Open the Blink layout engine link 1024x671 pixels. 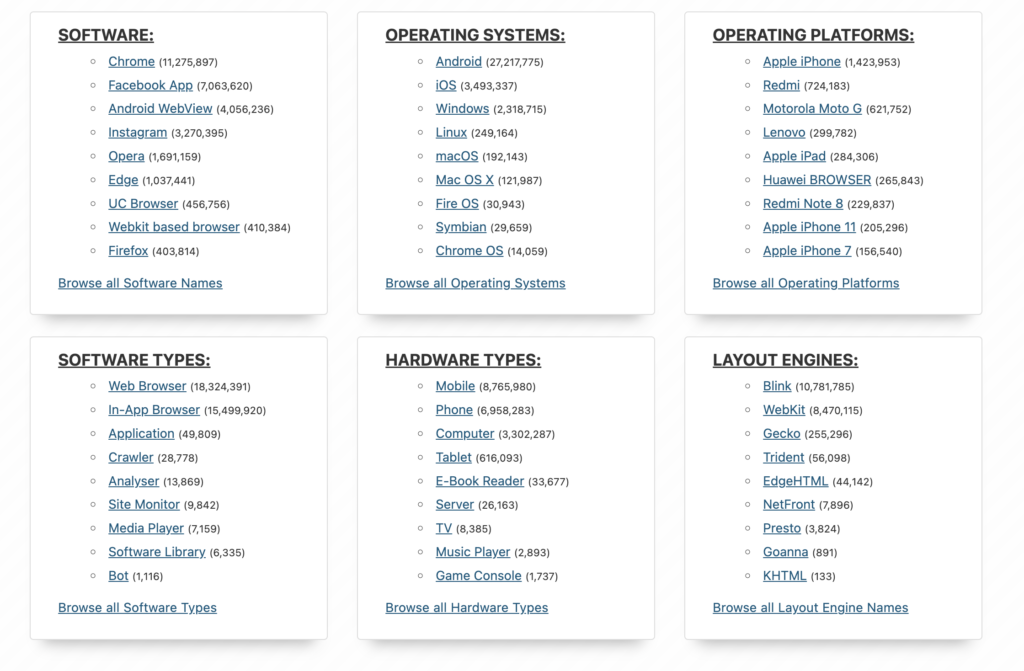[777, 386]
